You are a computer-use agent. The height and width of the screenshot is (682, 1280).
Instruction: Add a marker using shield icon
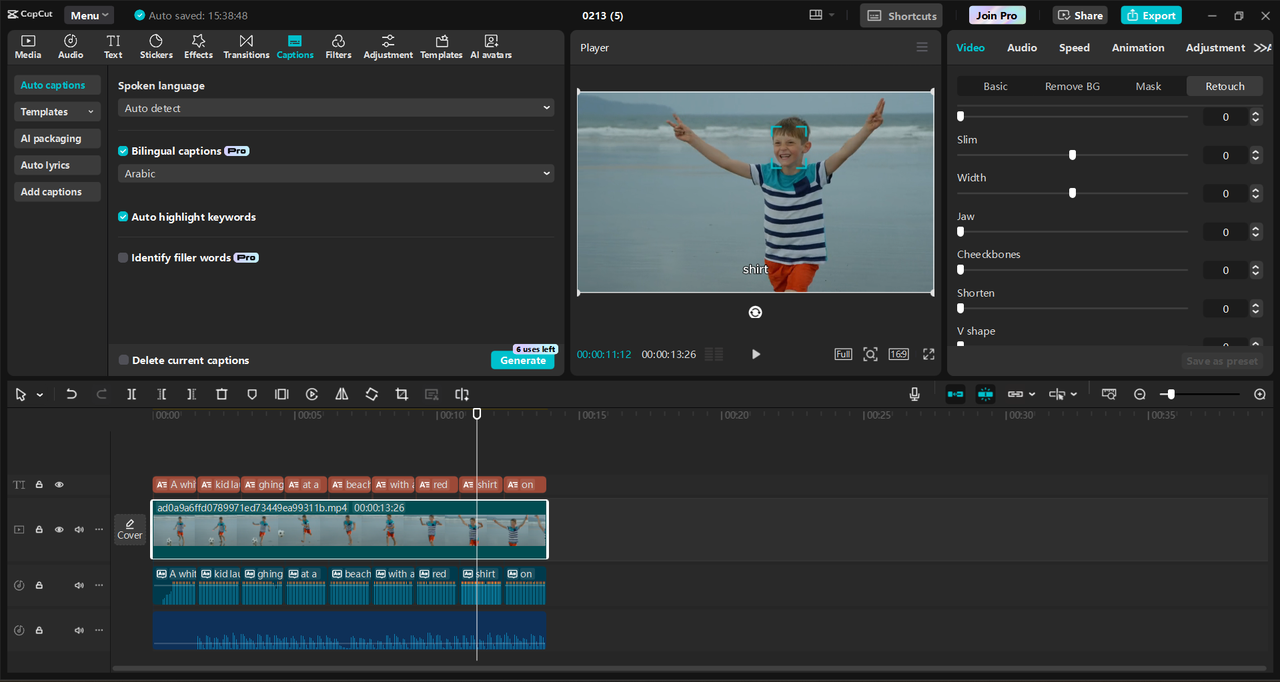pyautogui.click(x=252, y=395)
